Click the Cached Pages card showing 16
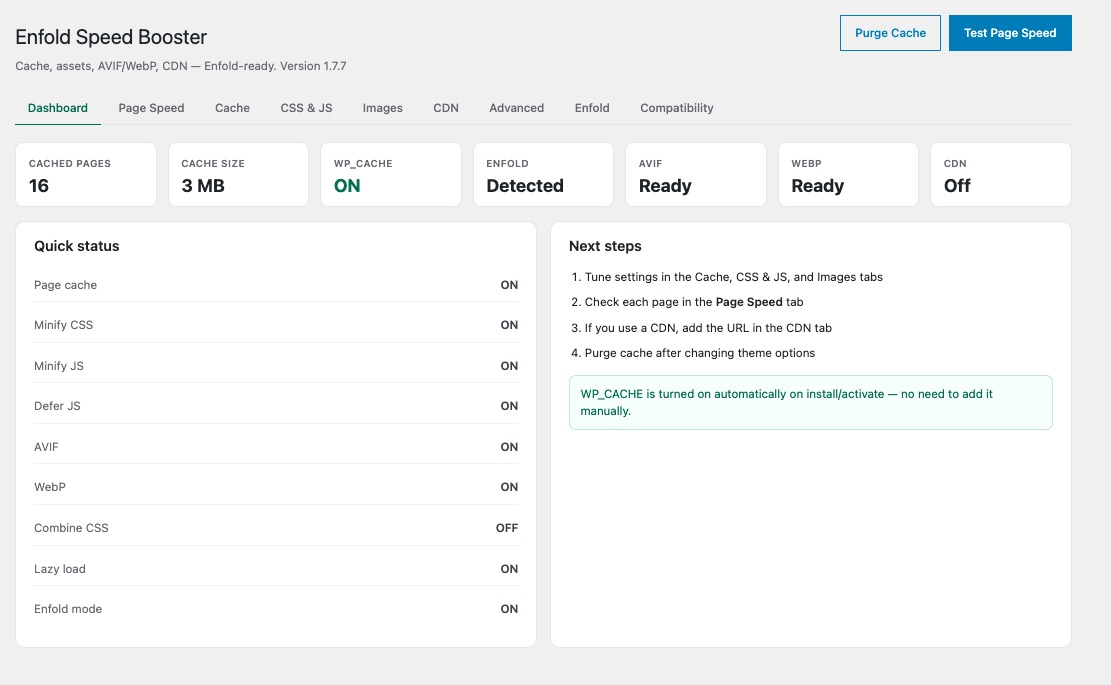Viewport: 1111px width, 685px height. click(86, 175)
